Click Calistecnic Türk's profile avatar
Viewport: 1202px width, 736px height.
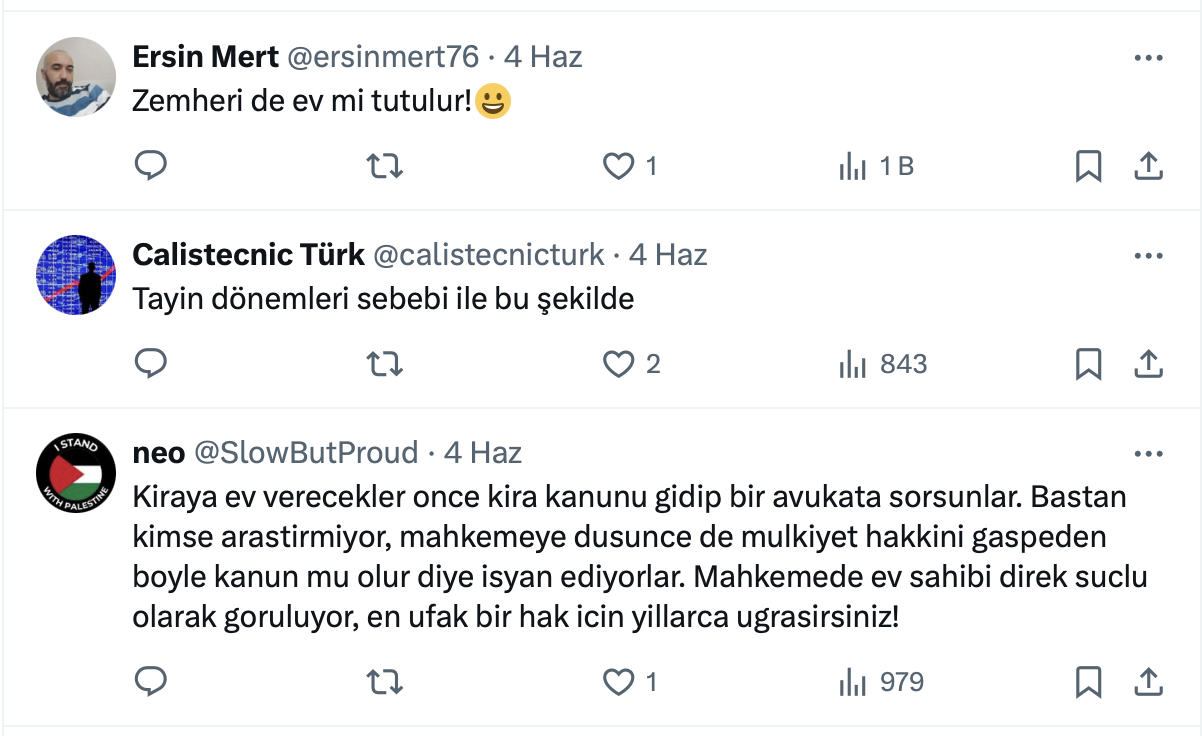pos(76,275)
